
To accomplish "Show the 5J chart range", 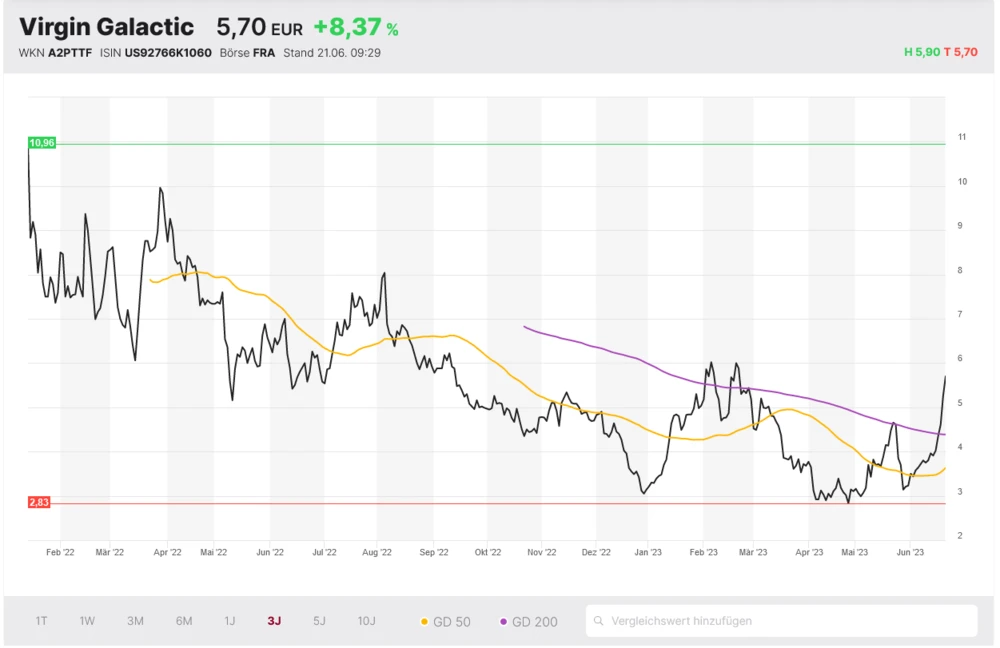I will coord(319,621).
